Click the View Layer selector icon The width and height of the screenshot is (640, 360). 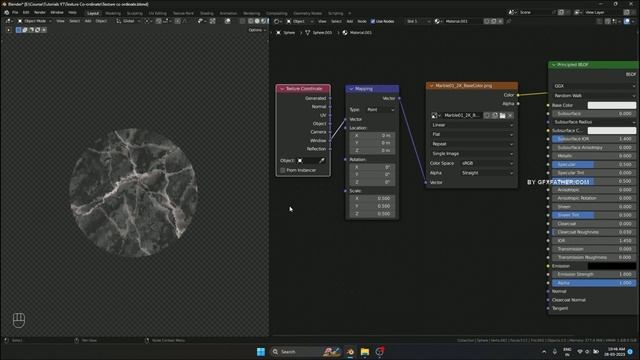pyautogui.click(x=578, y=12)
